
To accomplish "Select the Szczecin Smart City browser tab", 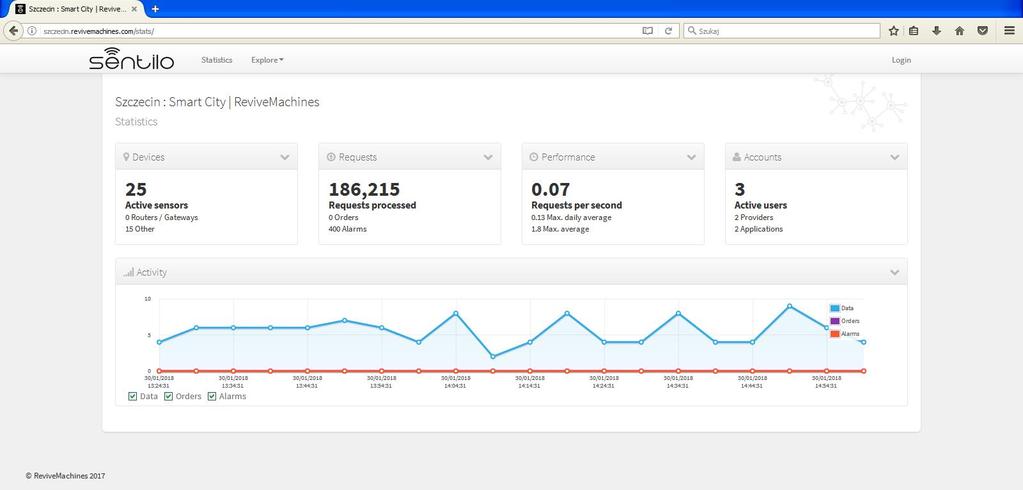I will pos(74,9).
